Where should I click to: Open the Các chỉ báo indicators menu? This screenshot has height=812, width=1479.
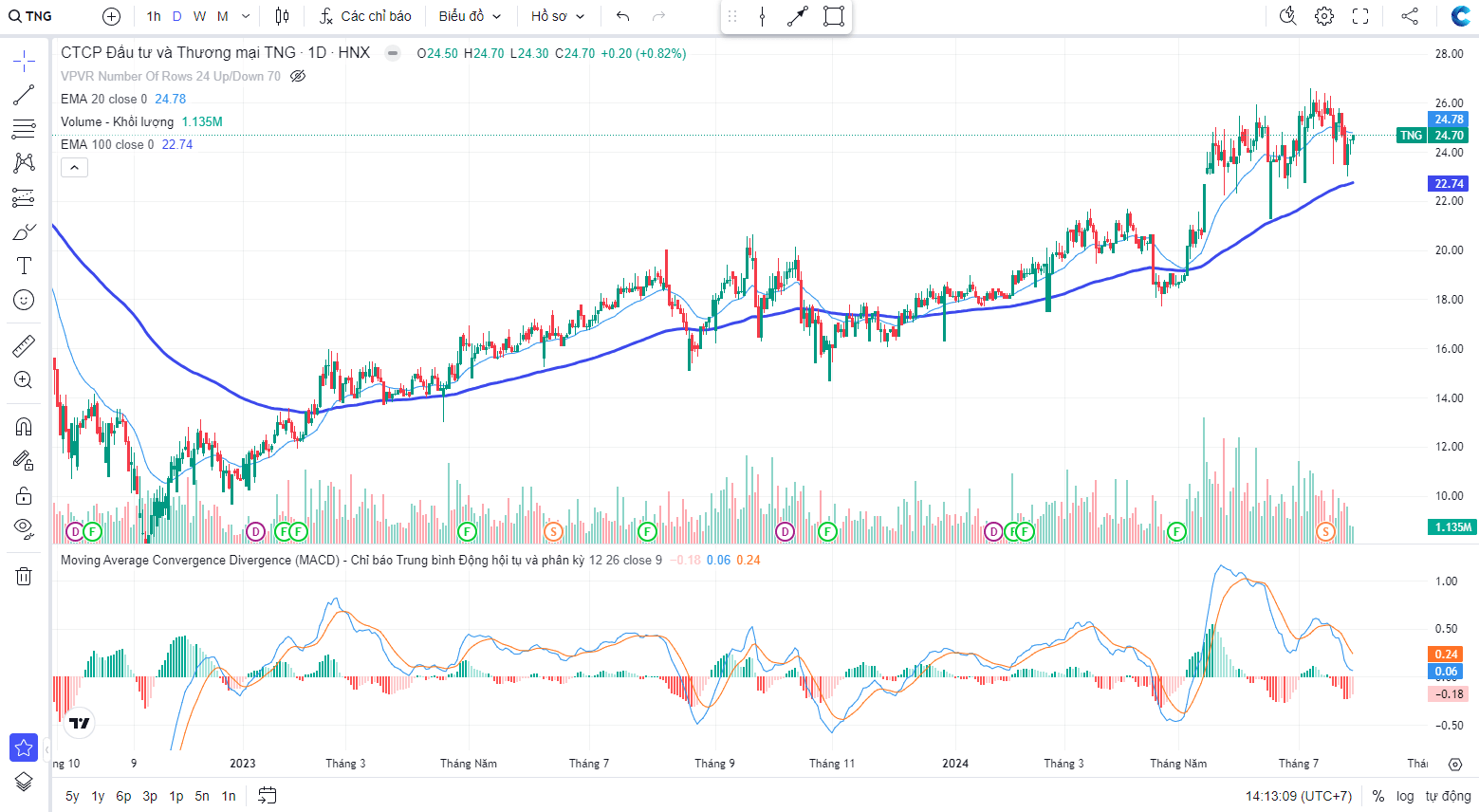pos(365,16)
